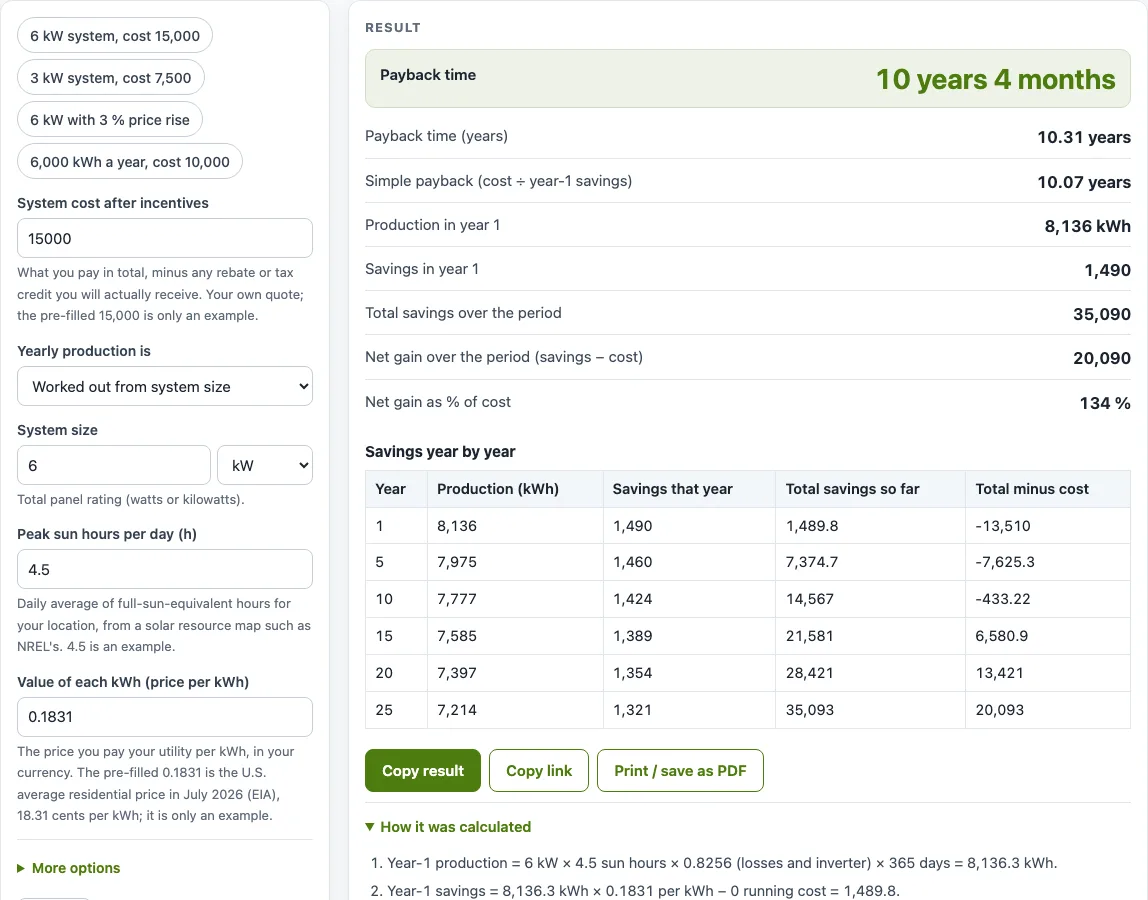Click the 'Savings year by year' heading
The height and width of the screenshot is (900, 1148).
click(x=440, y=451)
